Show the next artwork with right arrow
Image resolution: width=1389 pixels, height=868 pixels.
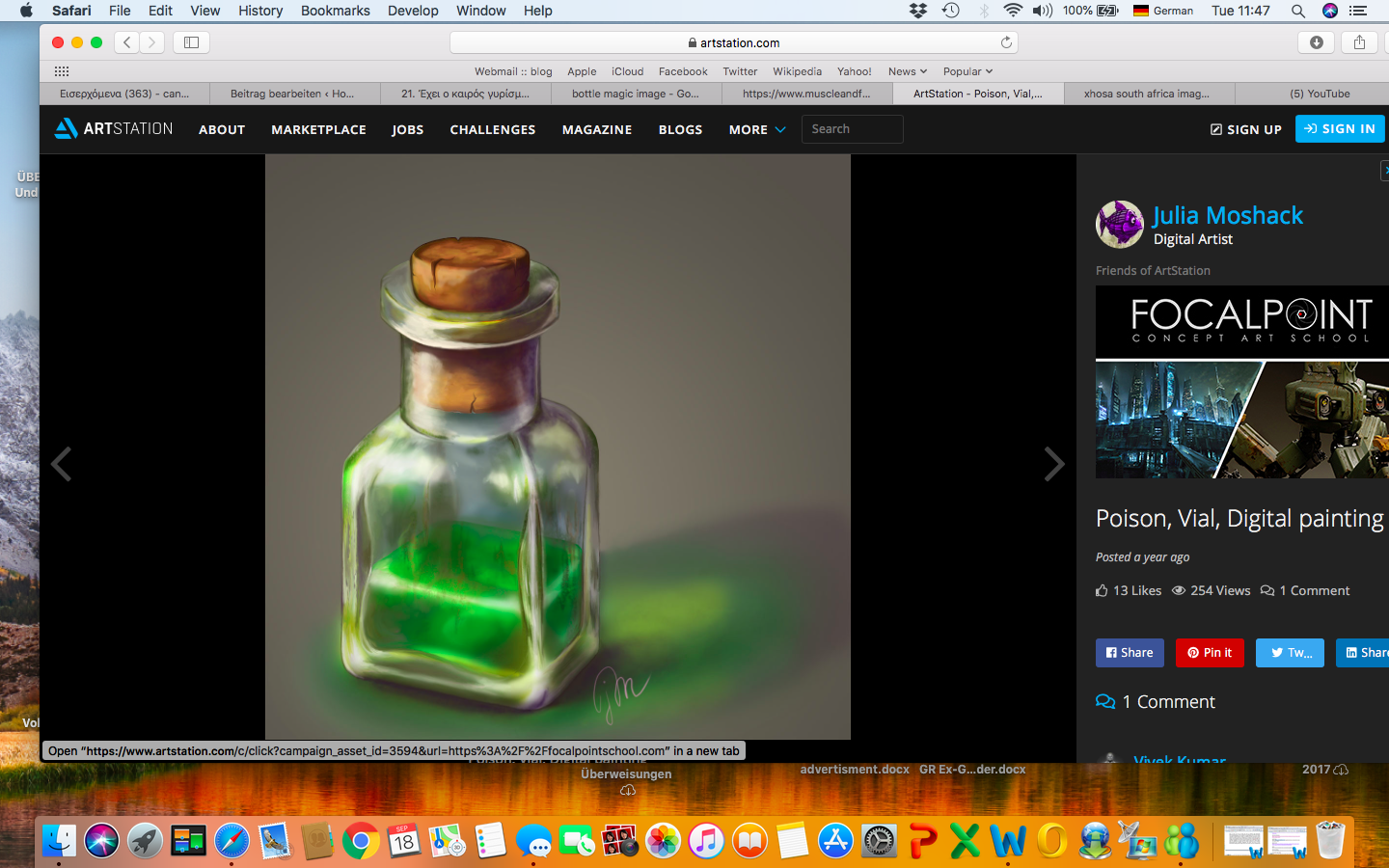click(x=1054, y=464)
